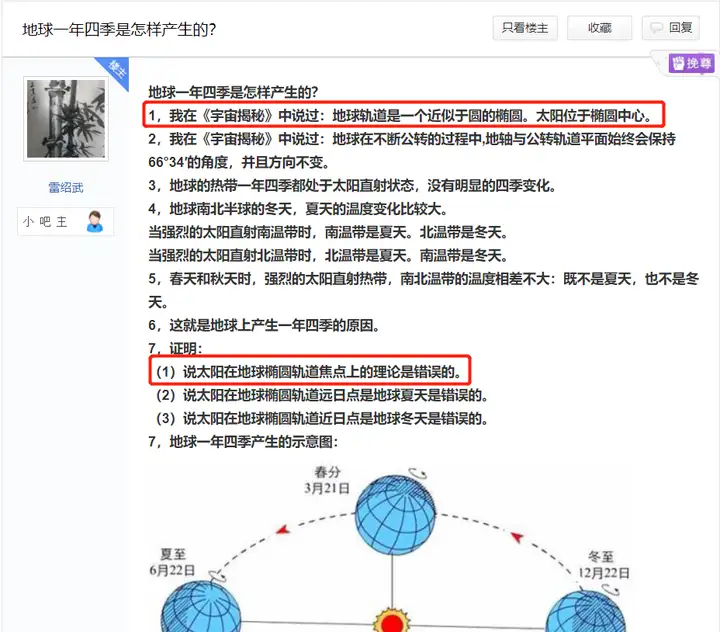Click the 春分 3月21日 label in diagram
This screenshot has width=720, height=632.
pyautogui.click(x=327, y=480)
